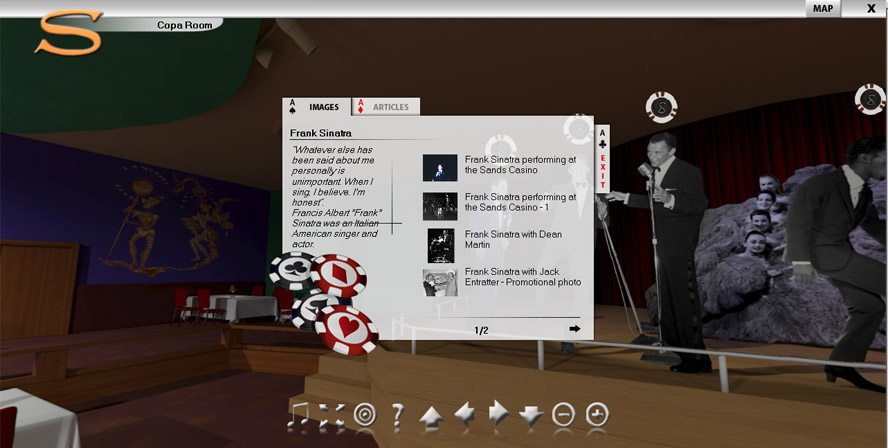This screenshot has width=888, height=448.
Task: Zoom out with the minus circle icon
Action: pos(563,415)
